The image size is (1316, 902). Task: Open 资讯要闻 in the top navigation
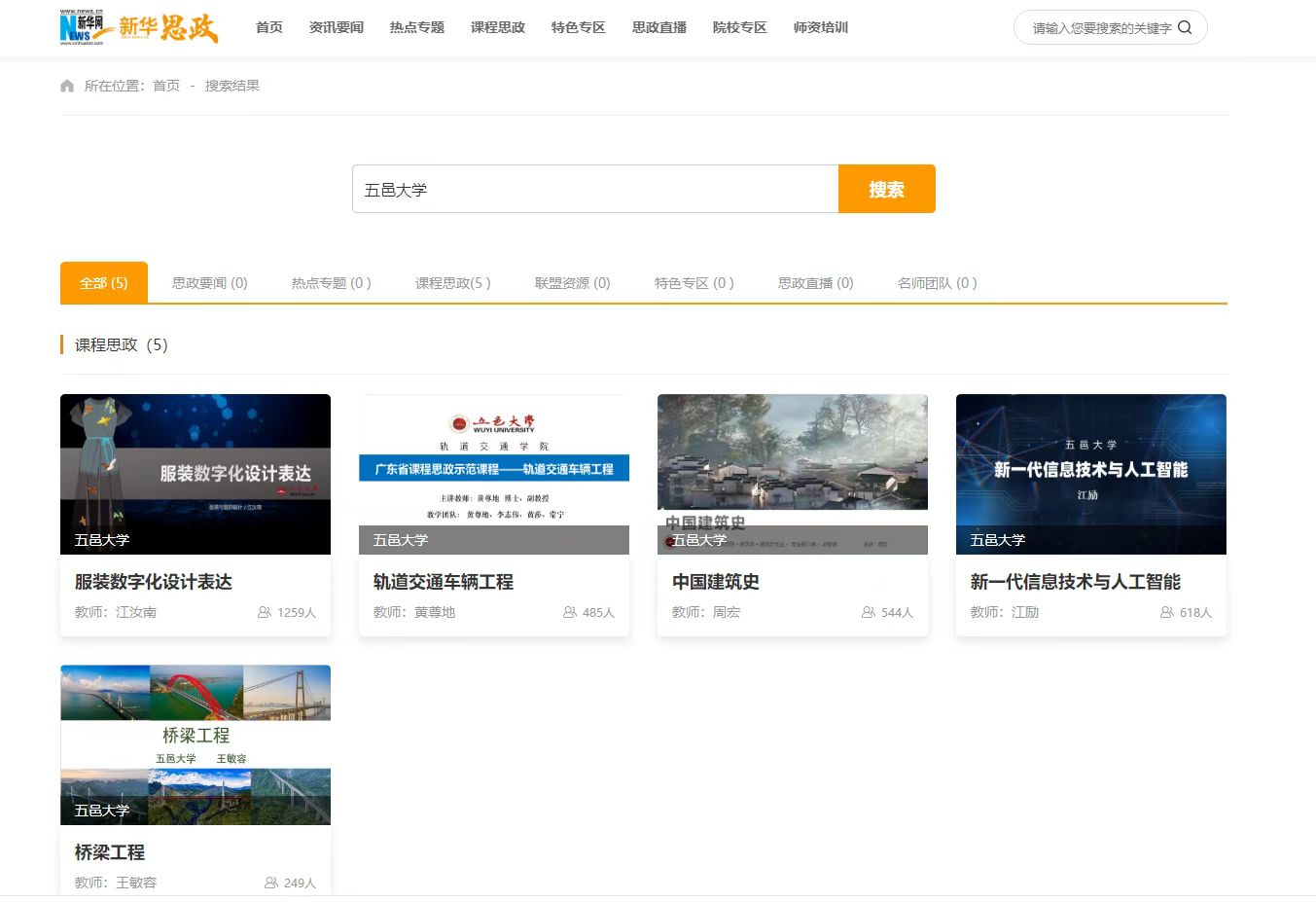pyautogui.click(x=337, y=27)
